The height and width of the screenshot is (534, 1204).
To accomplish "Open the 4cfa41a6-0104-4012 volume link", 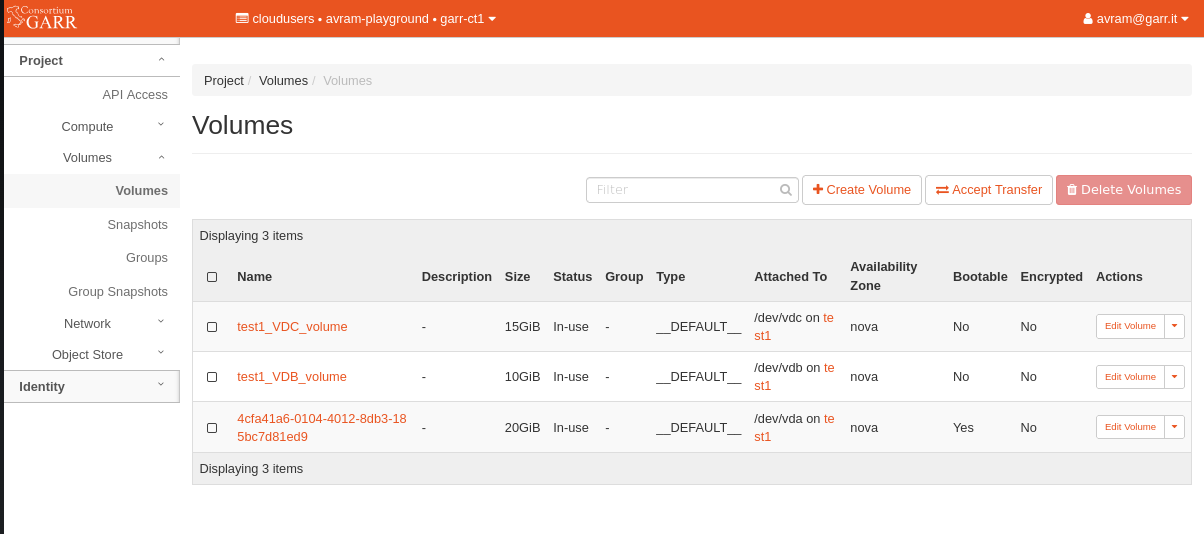I will (322, 428).
